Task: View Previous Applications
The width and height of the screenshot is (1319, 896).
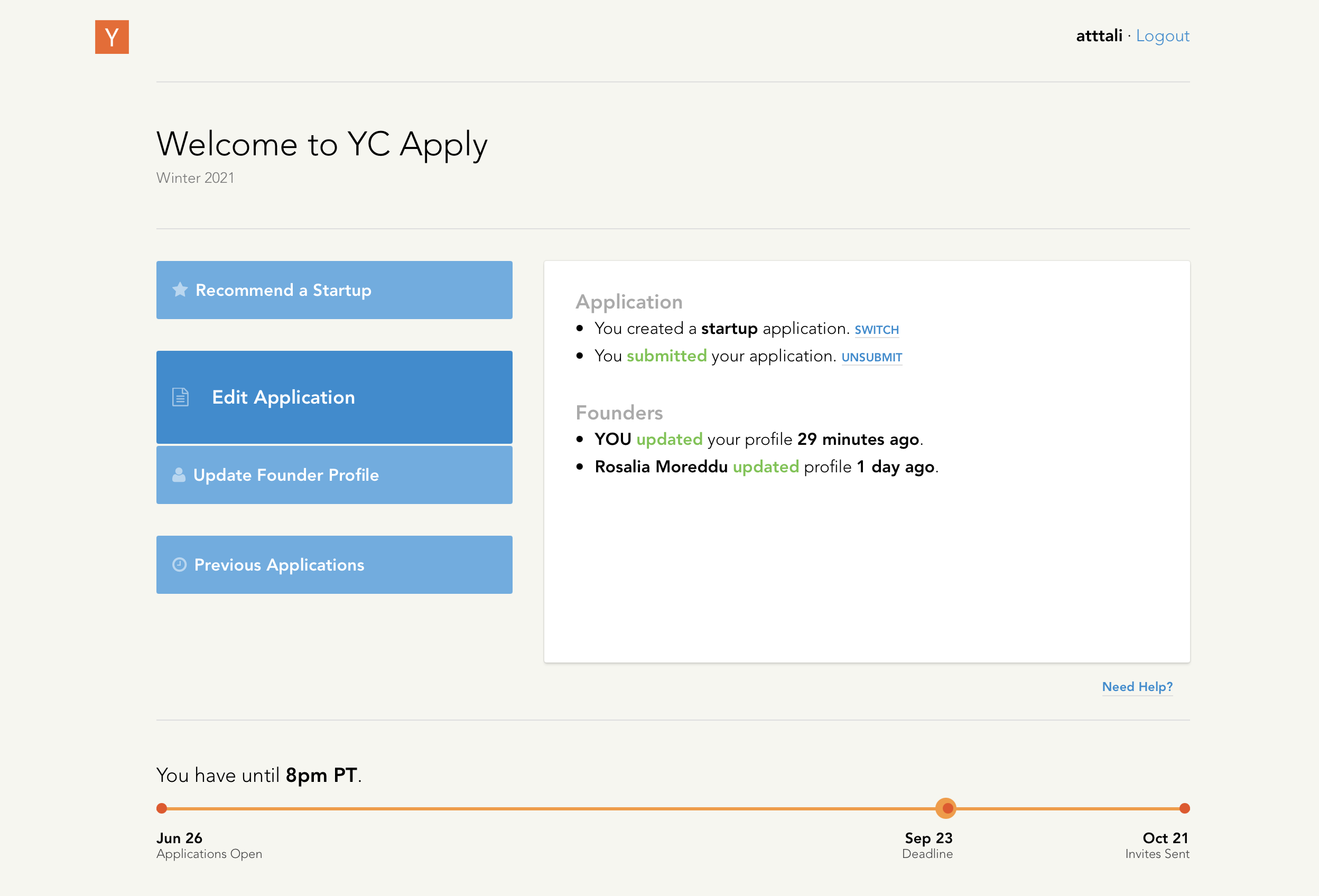Action: click(x=335, y=565)
